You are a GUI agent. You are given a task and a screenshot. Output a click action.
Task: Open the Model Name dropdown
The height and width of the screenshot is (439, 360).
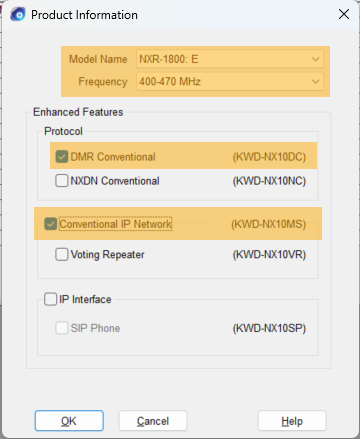coord(230,59)
